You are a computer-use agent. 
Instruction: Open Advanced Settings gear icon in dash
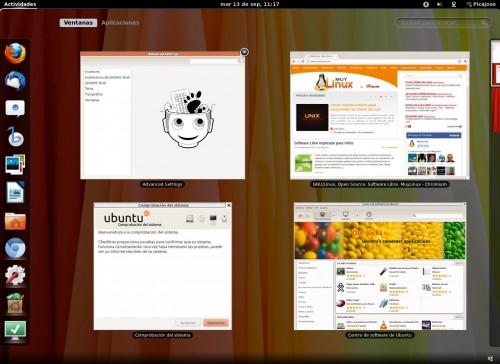pos(15,275)
